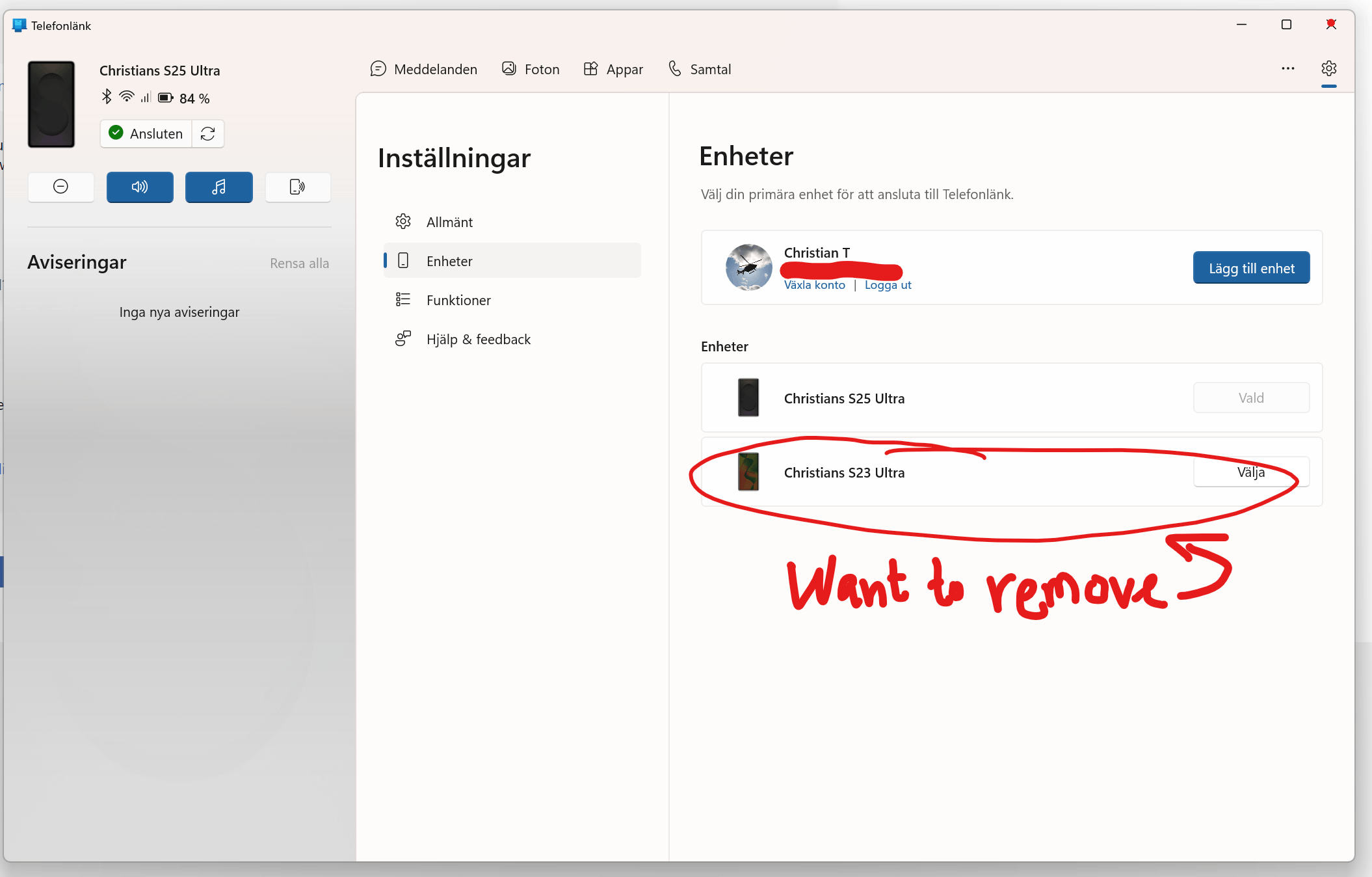1372x877 pixels.
Task: Click the Christian T account name
Action: [817, 252]
